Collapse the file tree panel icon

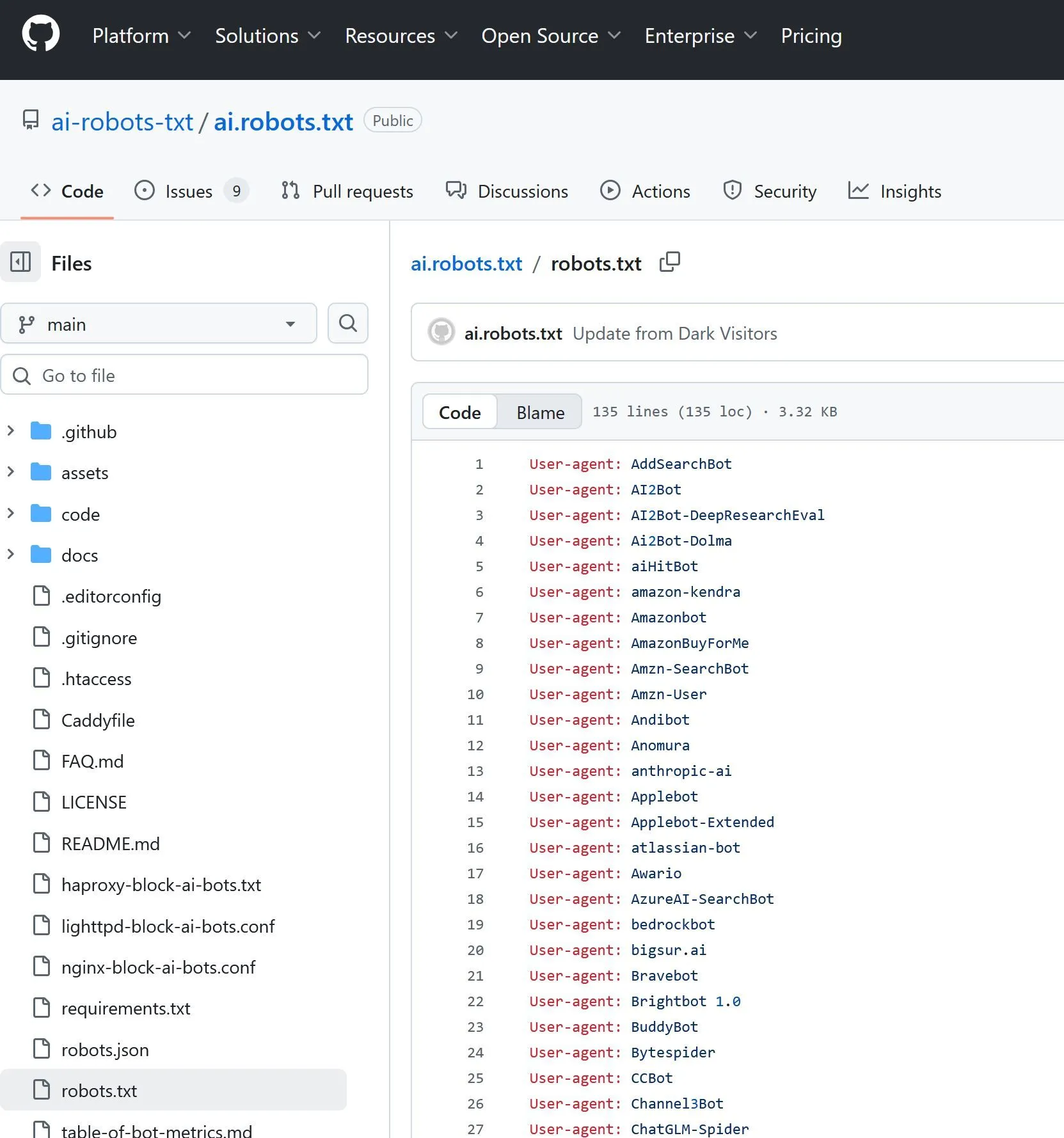coord(20,262)
